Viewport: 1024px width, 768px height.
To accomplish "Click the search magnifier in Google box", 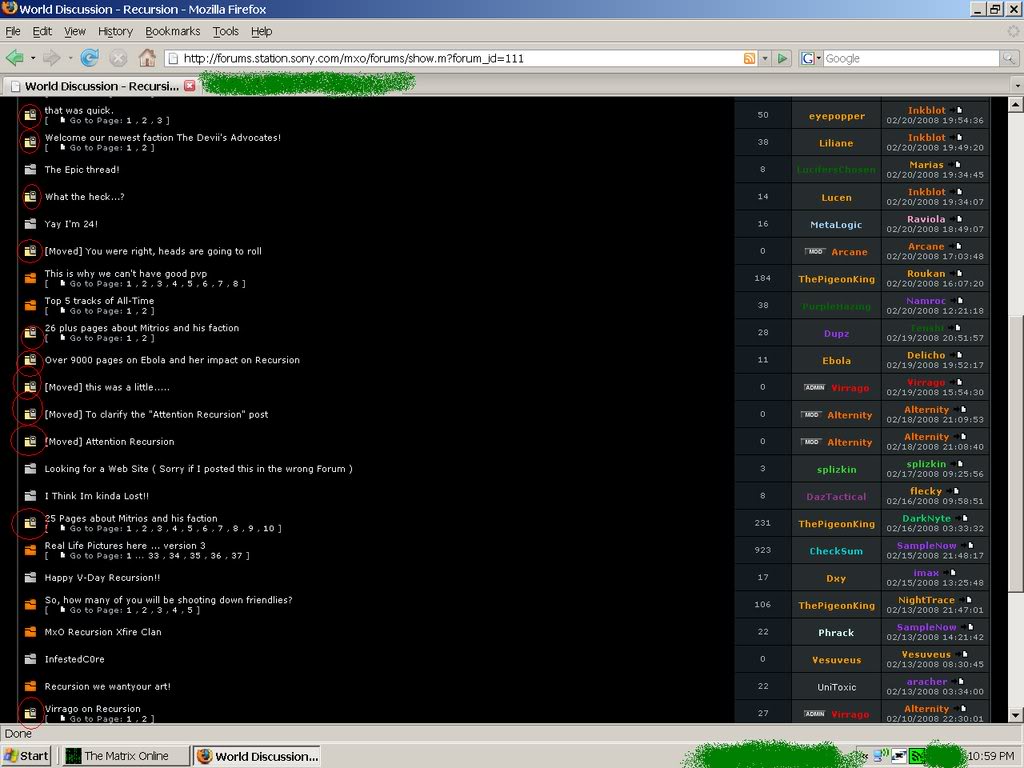I will point(1009,58).
